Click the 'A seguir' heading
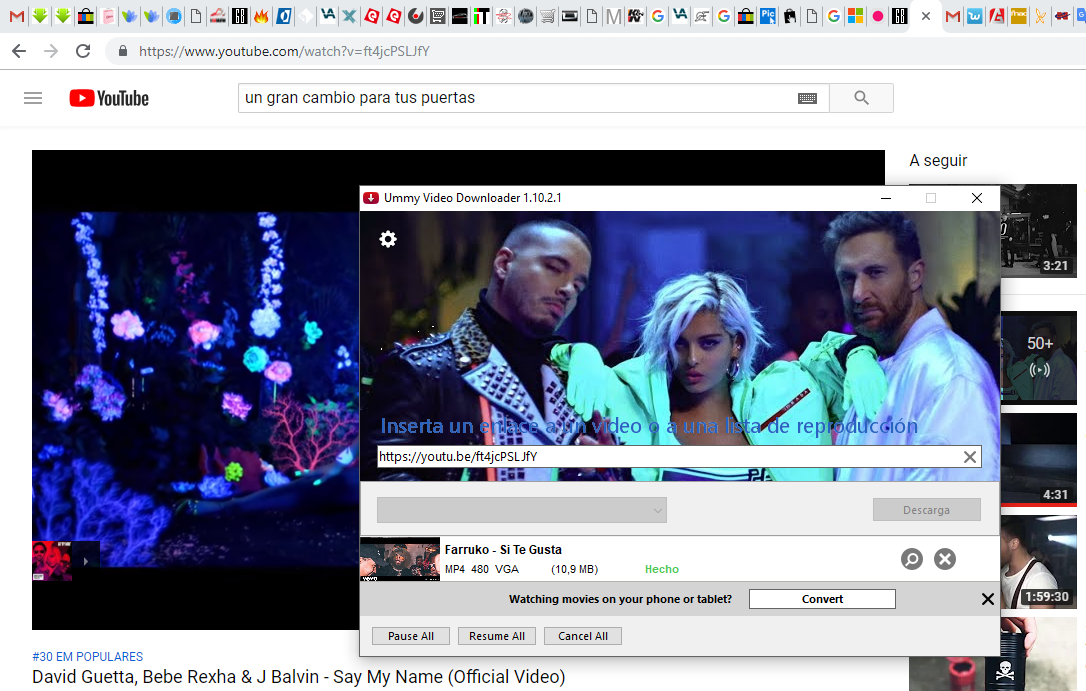The image size is (1086, 691). pyautogui.click(x=938, y=161)
